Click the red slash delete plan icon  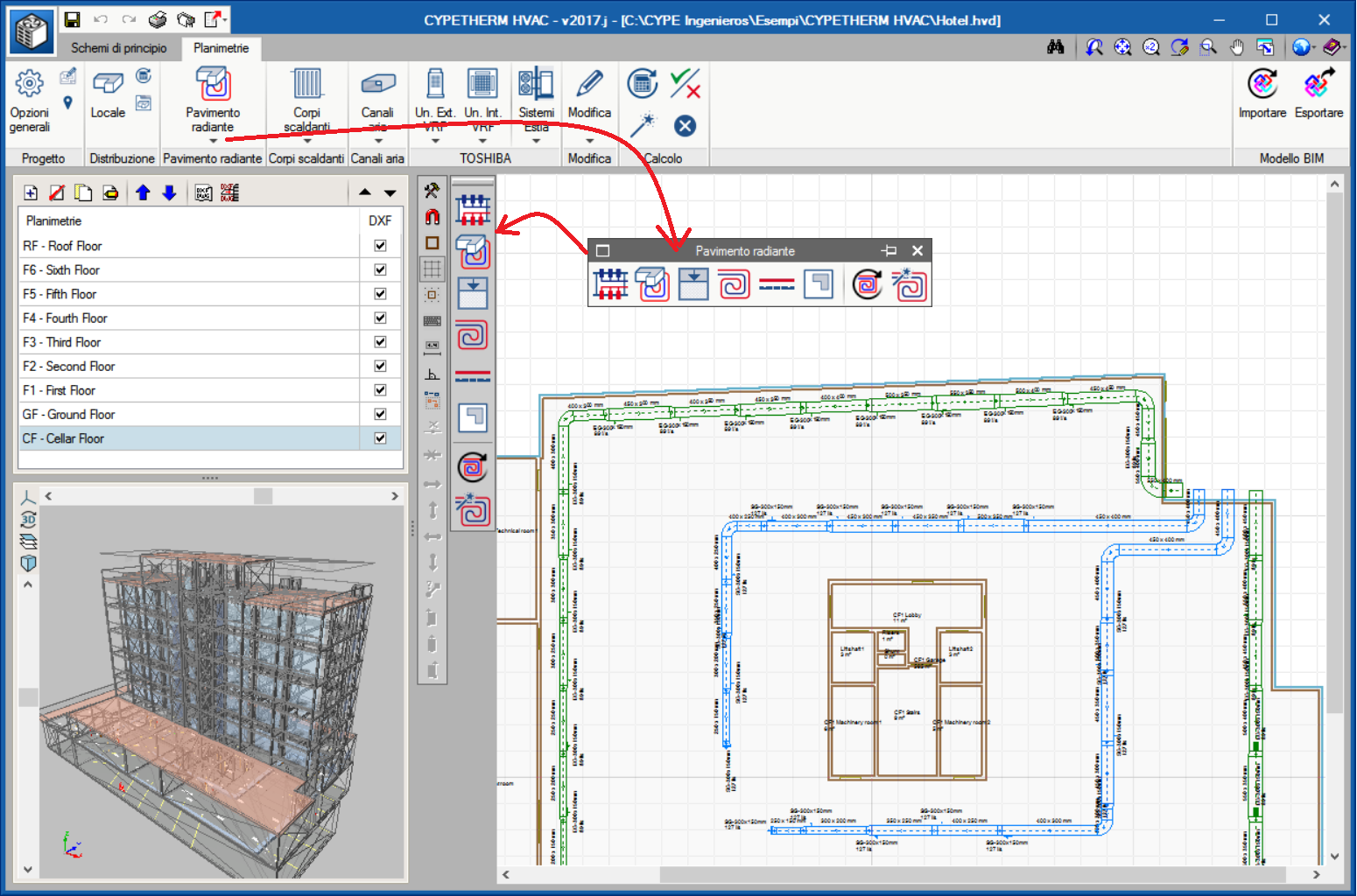coord(56,192)
